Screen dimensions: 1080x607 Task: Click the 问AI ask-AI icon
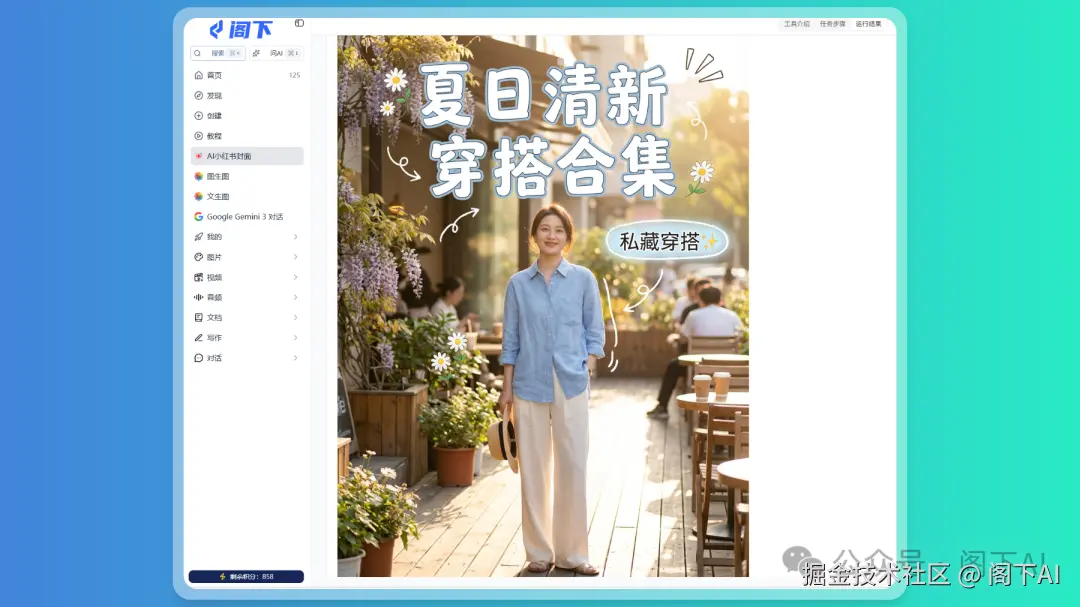pyautogui.click(x=277, y=53)
